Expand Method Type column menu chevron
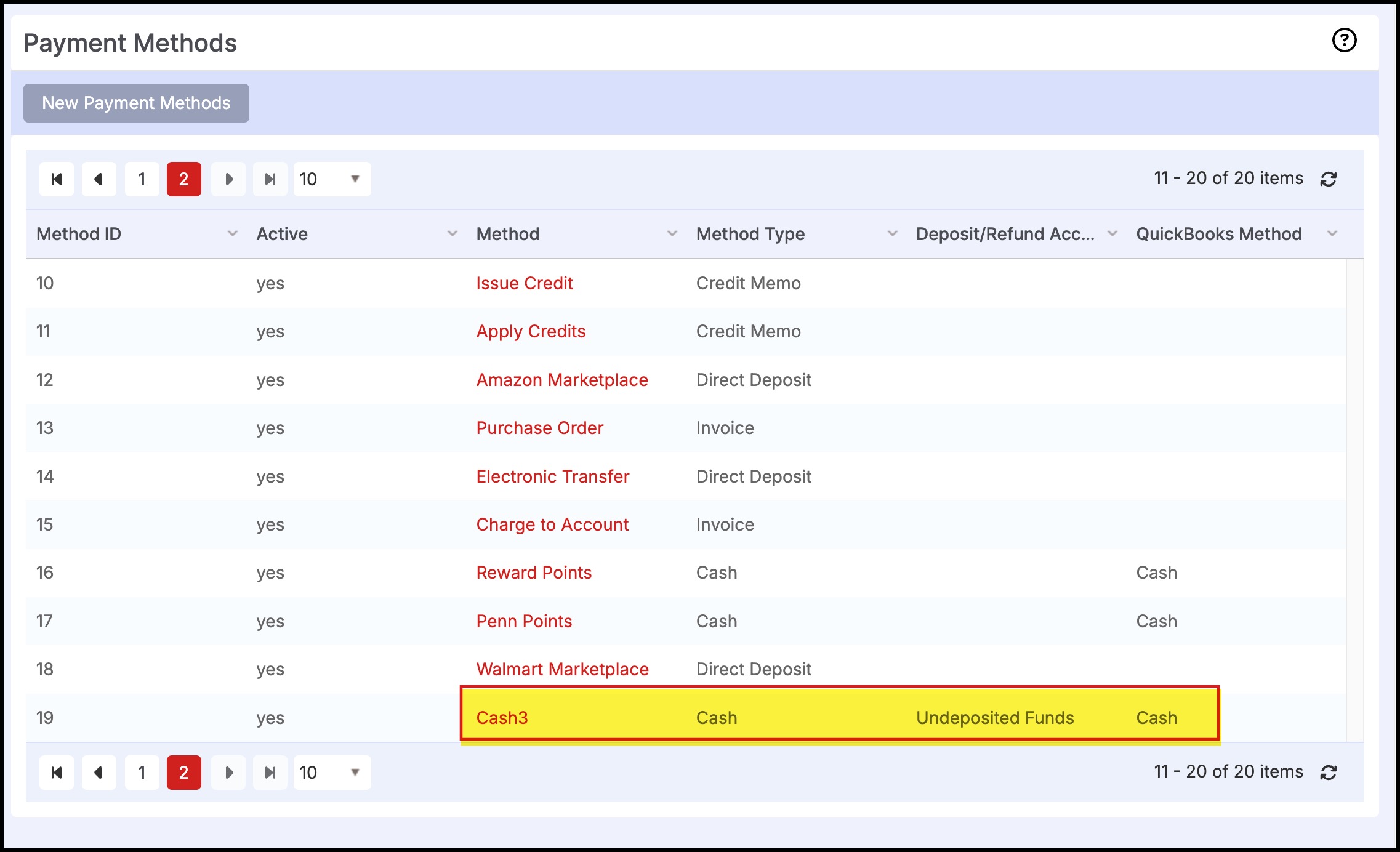1400x852 pixels. [x=892, y=234]
